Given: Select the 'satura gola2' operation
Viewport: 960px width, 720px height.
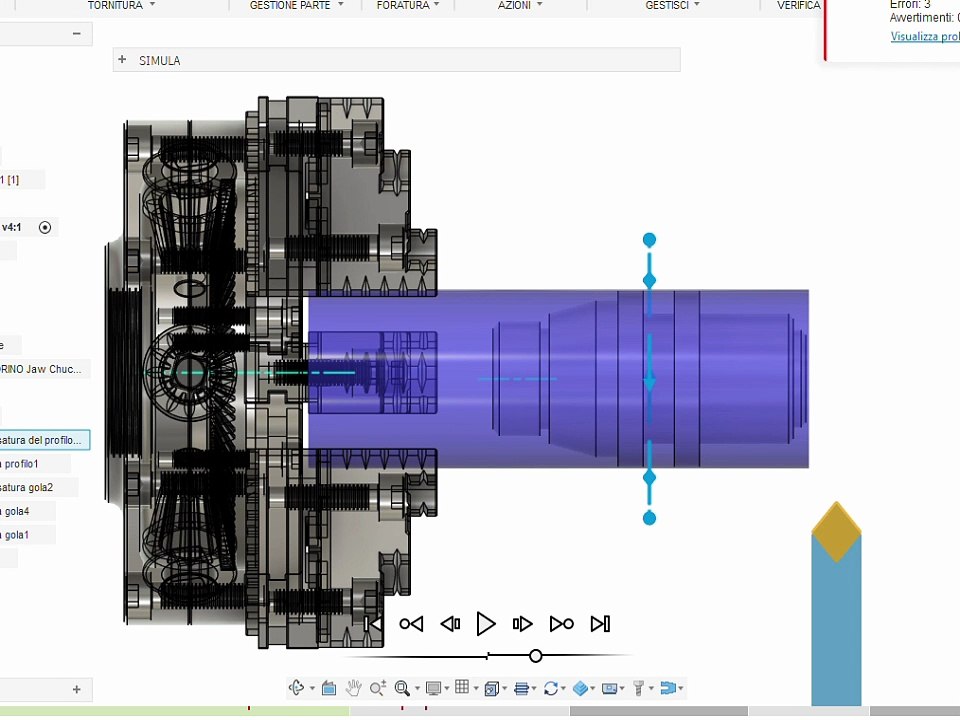Looking at the screenshot, I should pyautogui.click(x=39, y=487).
